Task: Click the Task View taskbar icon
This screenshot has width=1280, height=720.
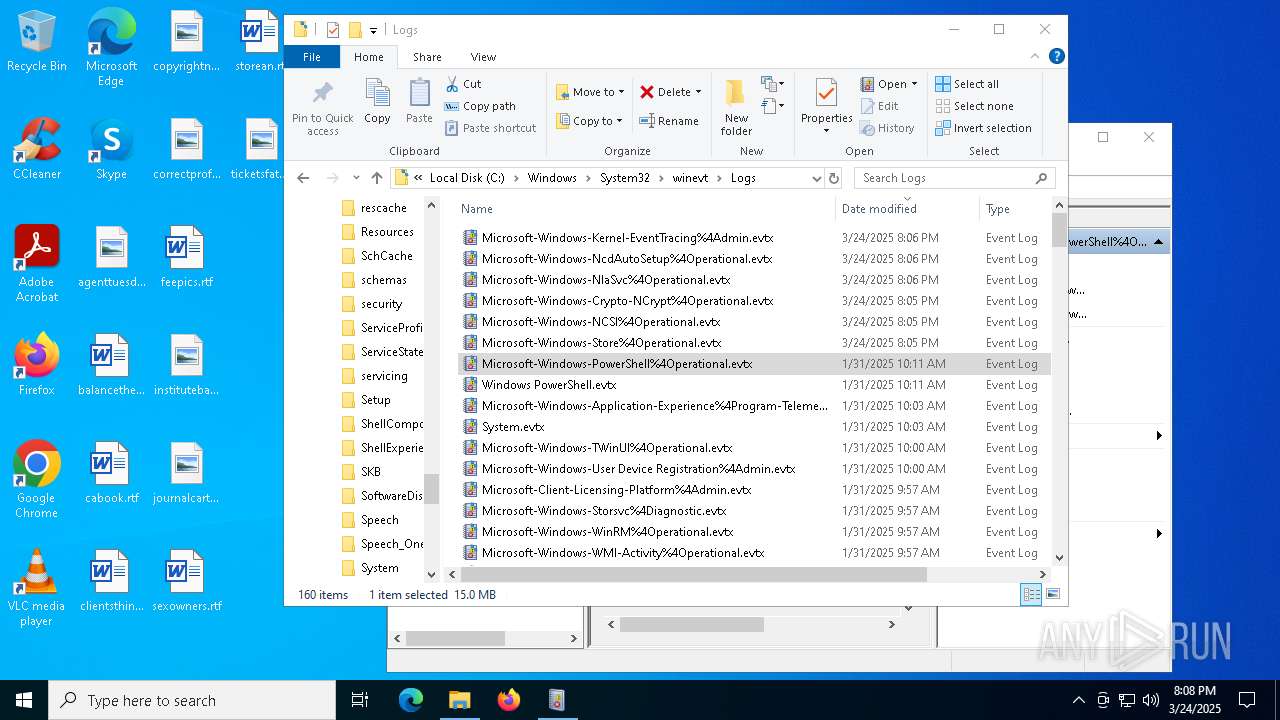Action: (x=360, y=700)
